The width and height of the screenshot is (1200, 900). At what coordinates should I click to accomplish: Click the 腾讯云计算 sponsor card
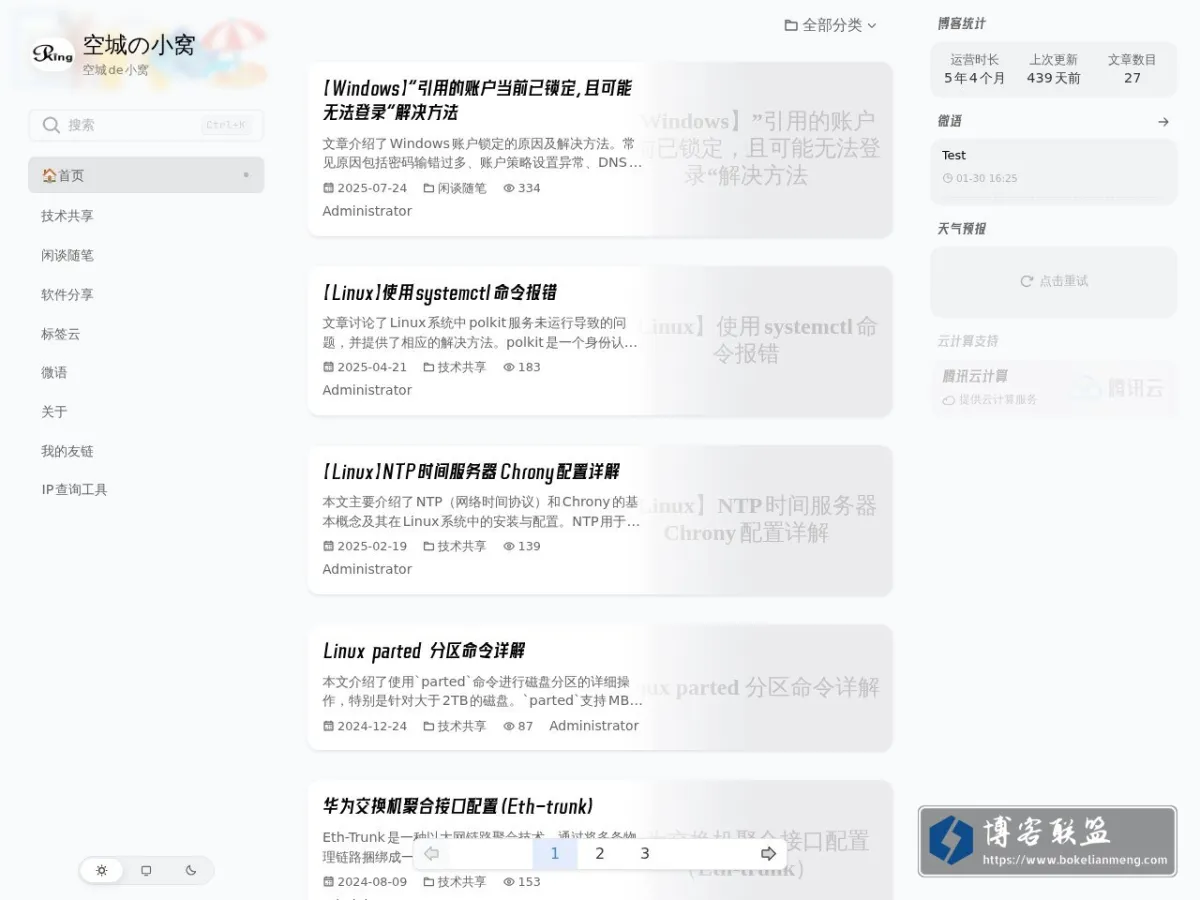(x=1054, y=388)
